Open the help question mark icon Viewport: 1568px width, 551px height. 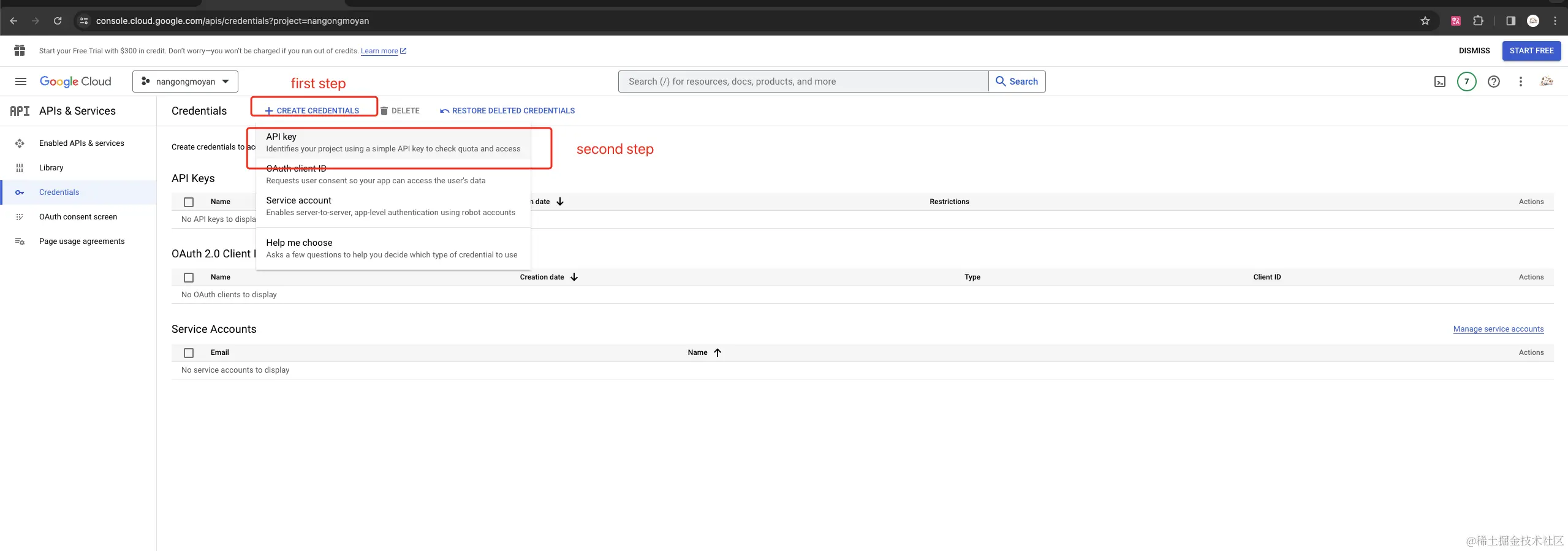pos(1494,82)
